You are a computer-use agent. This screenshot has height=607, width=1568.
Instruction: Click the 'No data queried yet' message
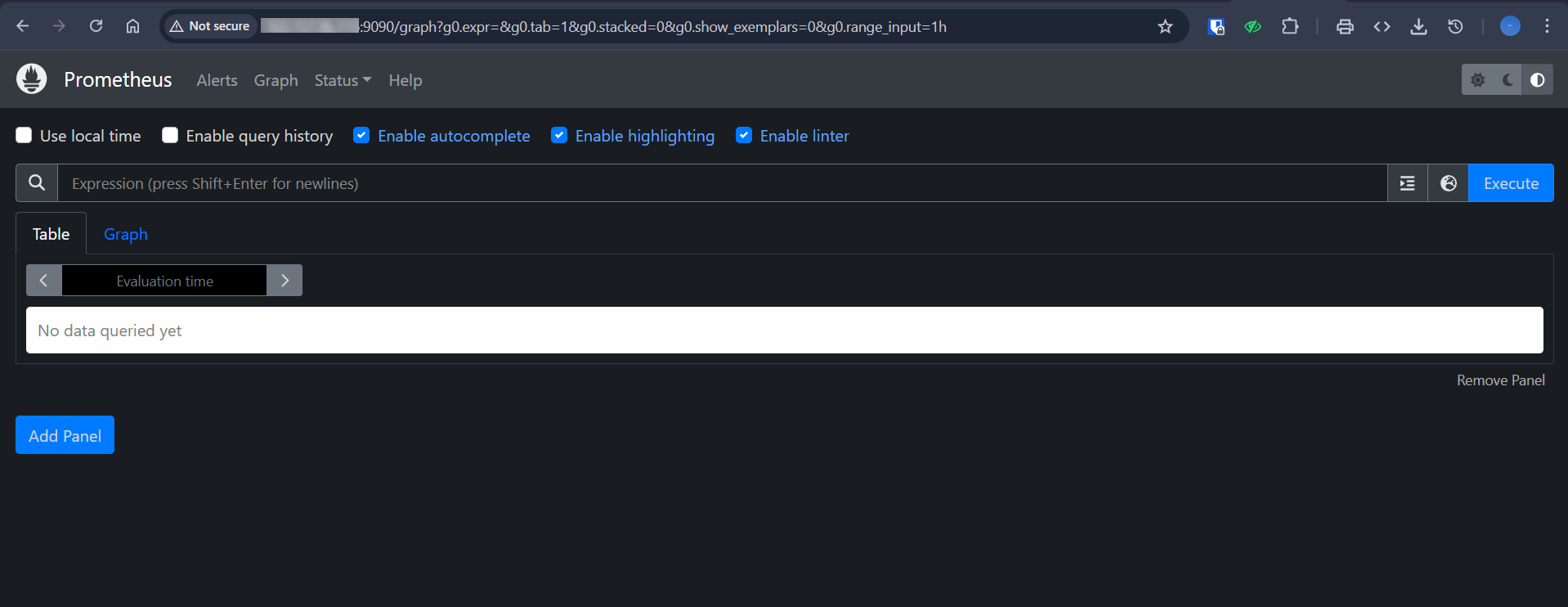[x=110, y=330]
